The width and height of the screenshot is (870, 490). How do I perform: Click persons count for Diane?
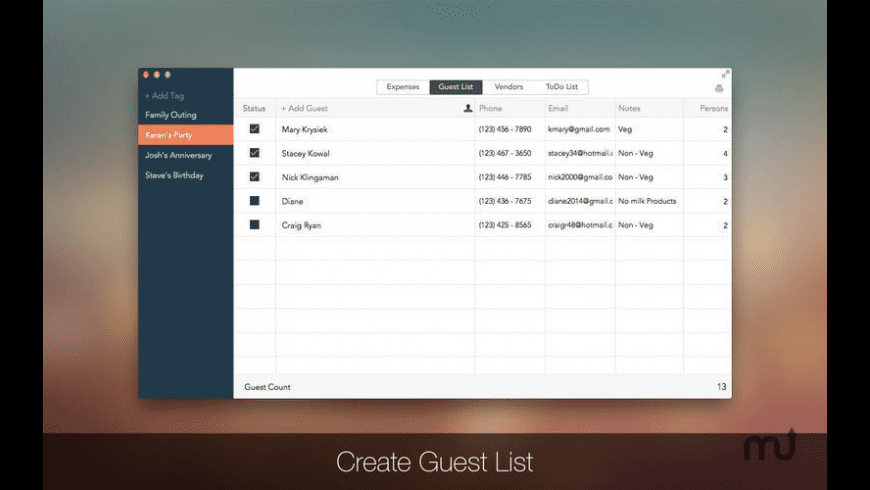tap(725, 201)
